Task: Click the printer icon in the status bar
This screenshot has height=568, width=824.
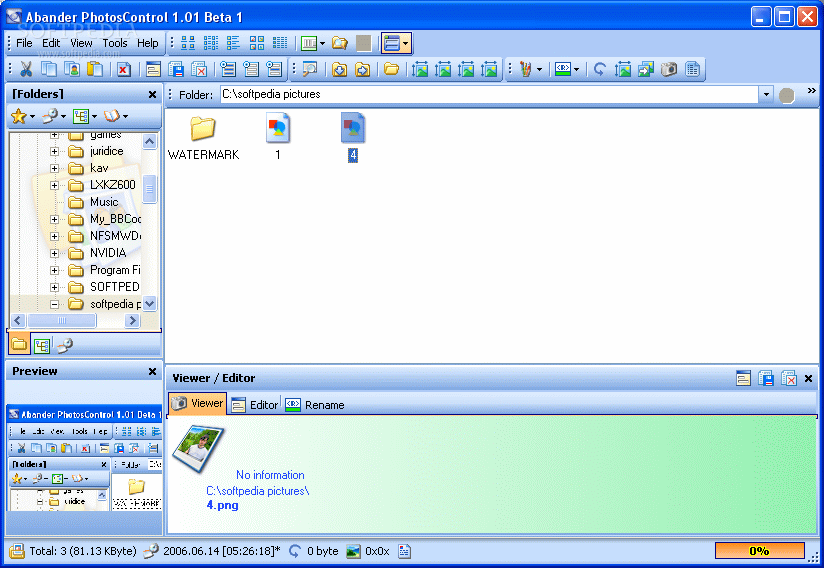Action: coord(17,551)
